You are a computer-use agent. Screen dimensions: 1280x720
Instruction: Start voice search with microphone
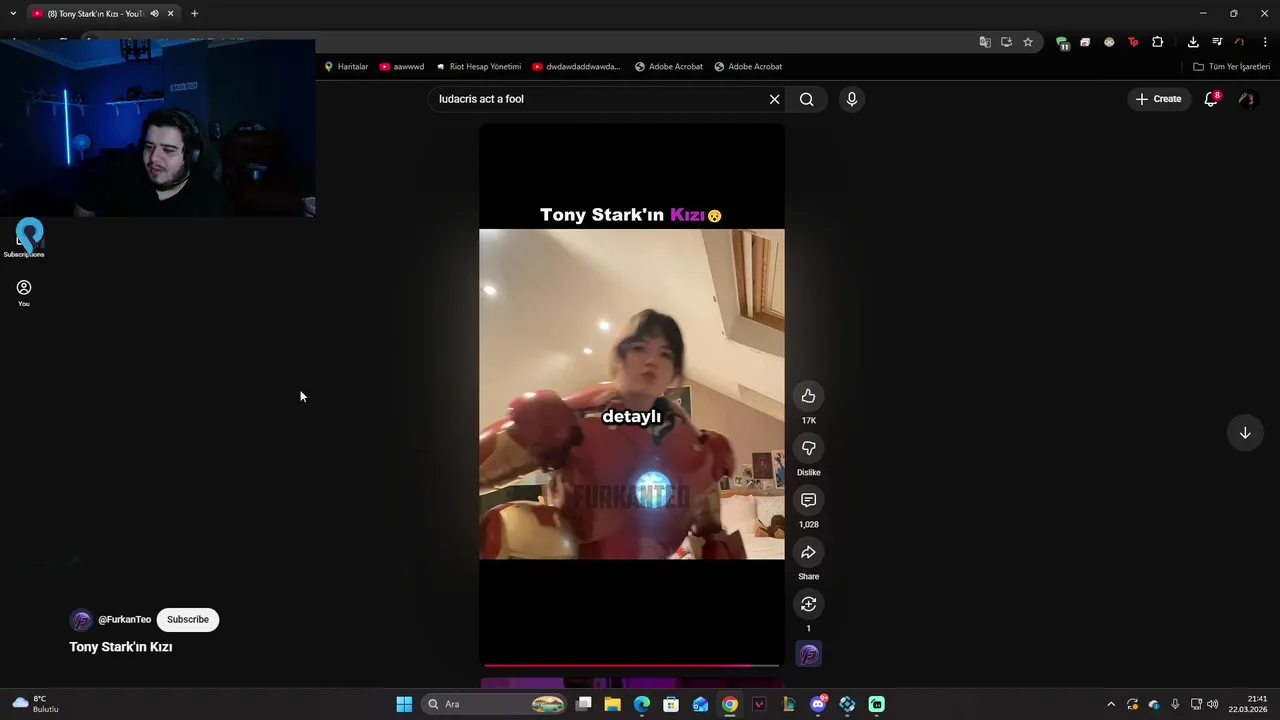click(x=852, y=99)
